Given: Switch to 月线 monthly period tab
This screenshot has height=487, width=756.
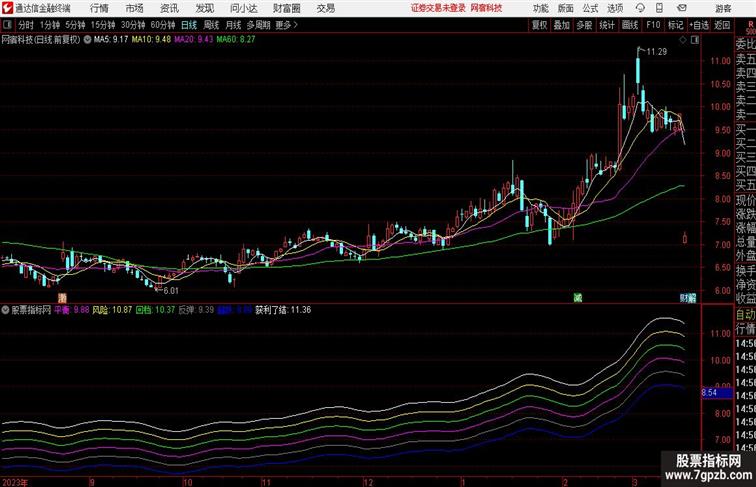Looking at the screenshot, I should 233,25.
